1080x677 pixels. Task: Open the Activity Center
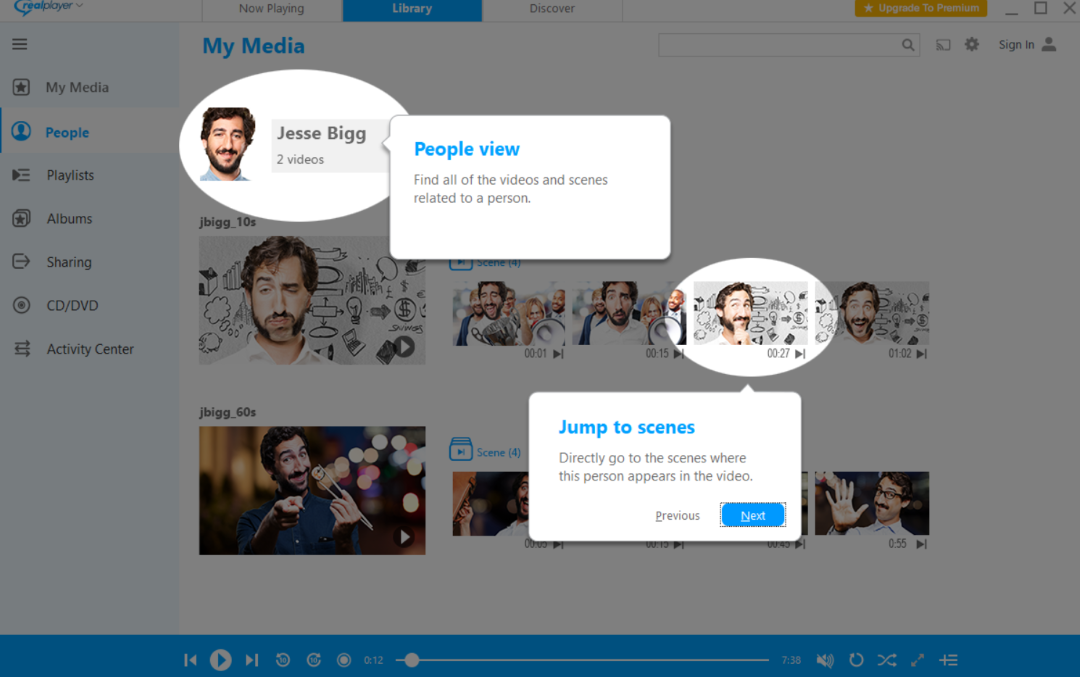[x=90, y=348]
